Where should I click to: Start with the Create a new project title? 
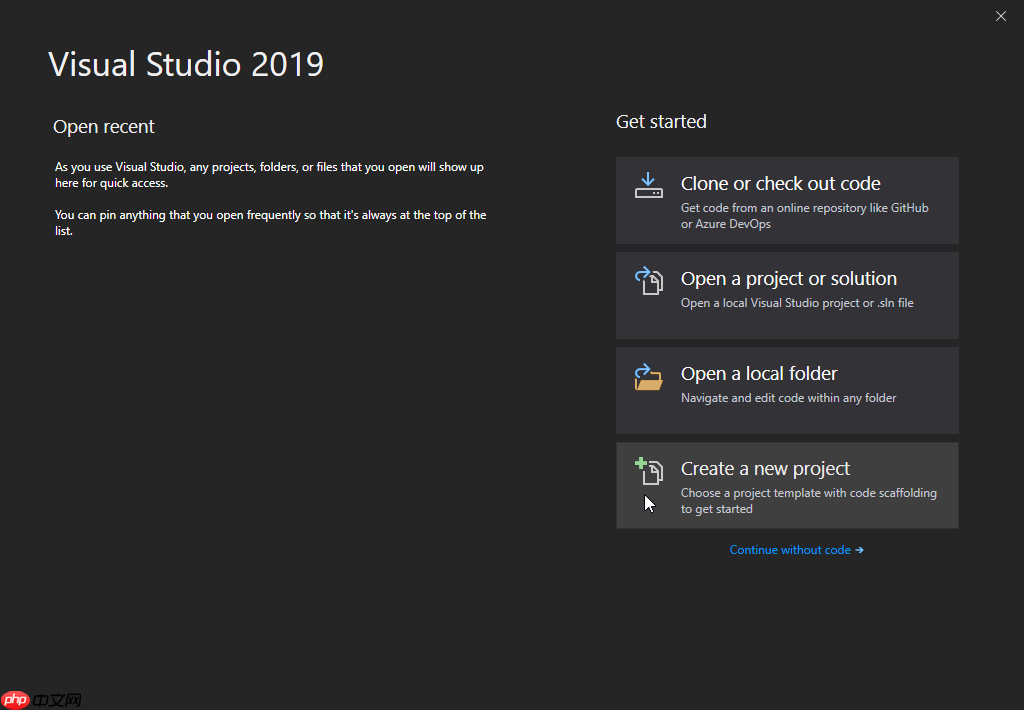click(765, 469)
